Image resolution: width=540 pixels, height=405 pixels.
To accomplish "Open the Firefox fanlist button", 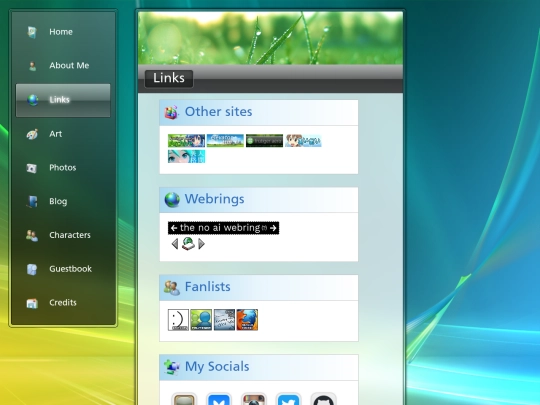I will (247, 320).
